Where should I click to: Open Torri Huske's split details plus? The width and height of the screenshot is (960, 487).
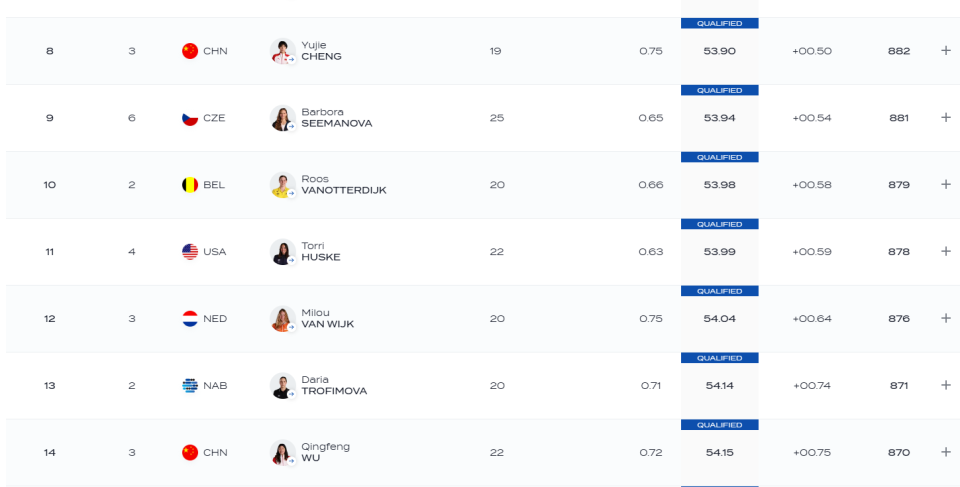(945, 251)
